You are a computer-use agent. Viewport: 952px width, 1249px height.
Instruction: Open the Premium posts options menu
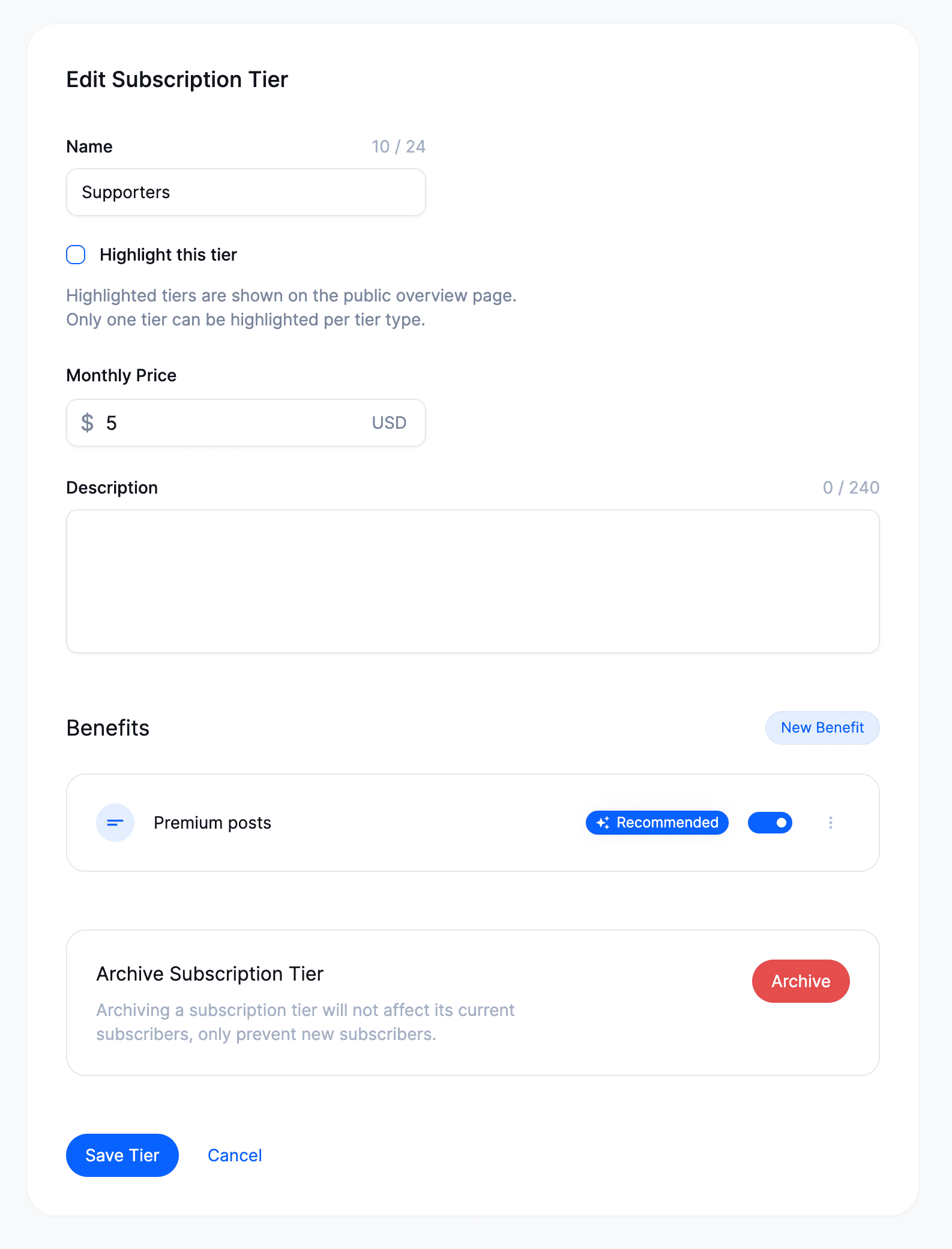point(831,823)
